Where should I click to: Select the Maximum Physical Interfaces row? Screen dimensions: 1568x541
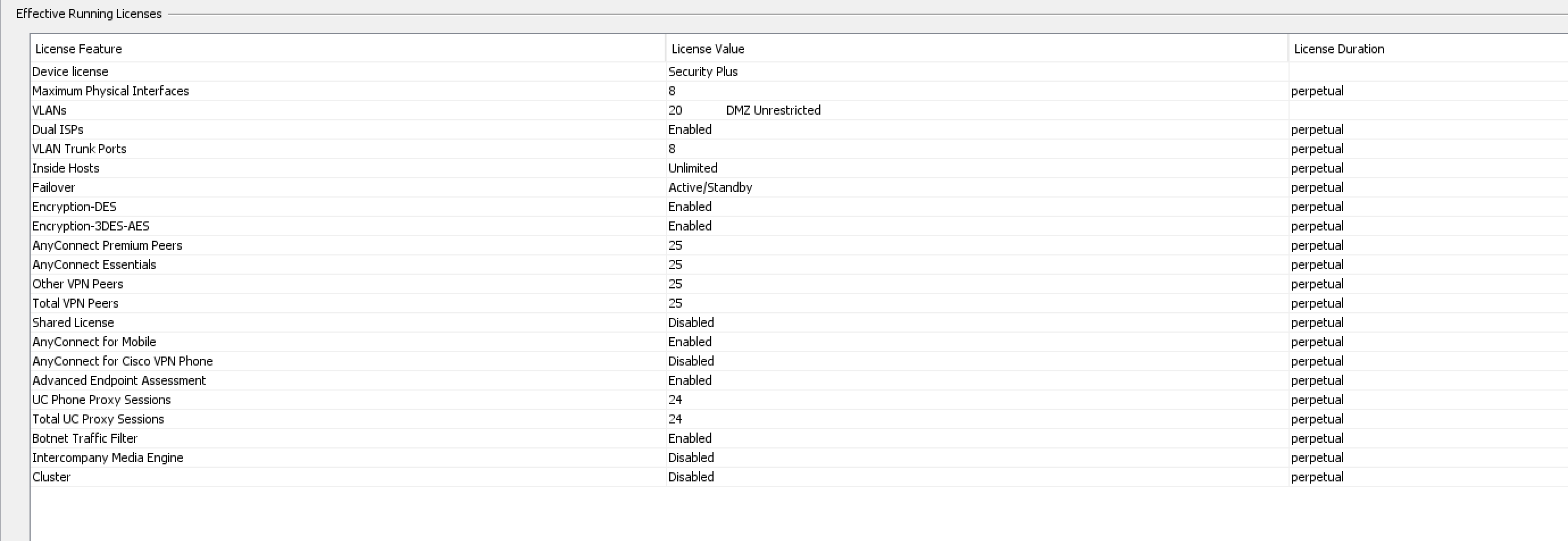click(799, 91)
